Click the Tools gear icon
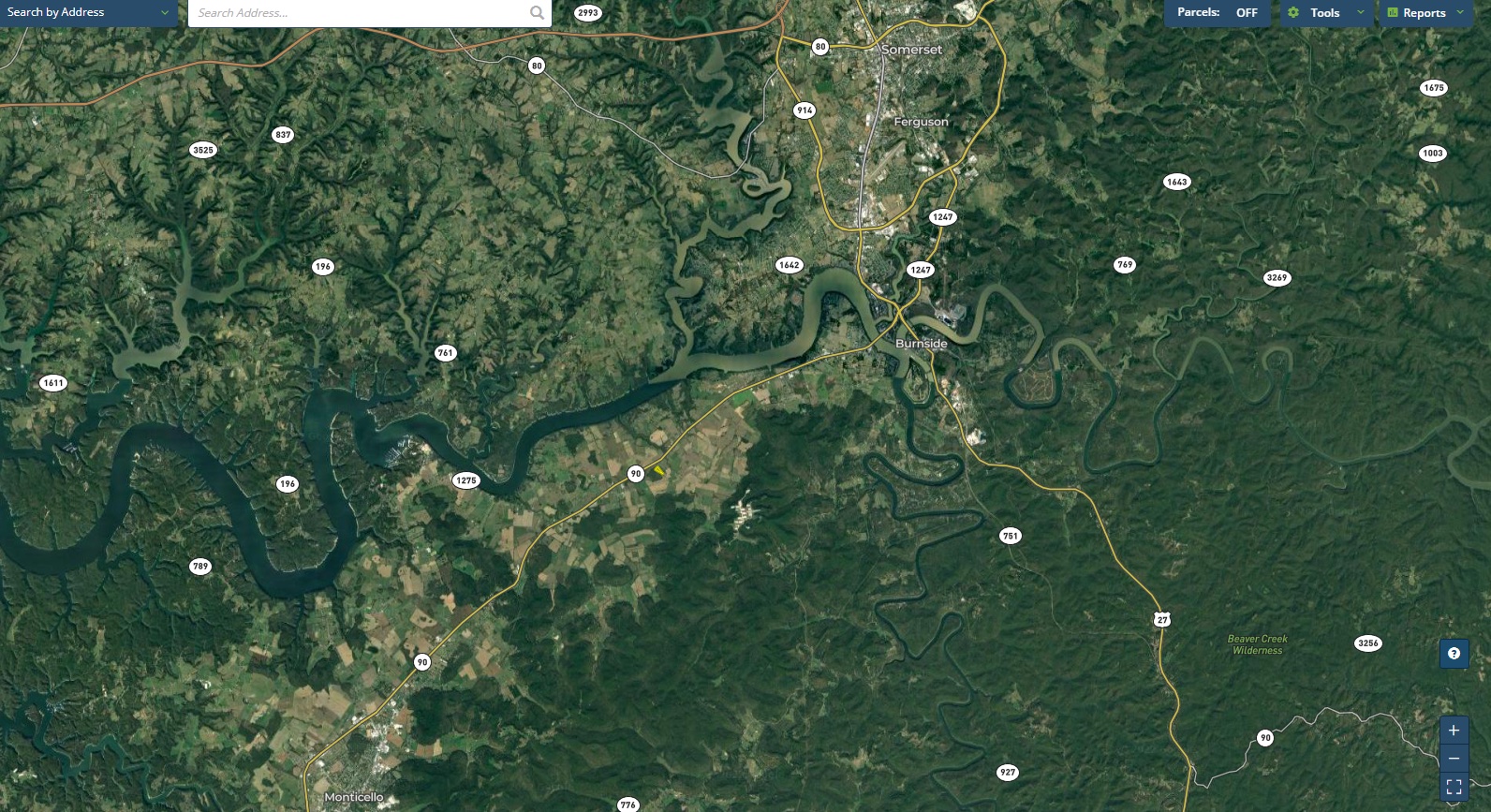The height and width of the screenshot is (812, 1491). pos(1293,12)
